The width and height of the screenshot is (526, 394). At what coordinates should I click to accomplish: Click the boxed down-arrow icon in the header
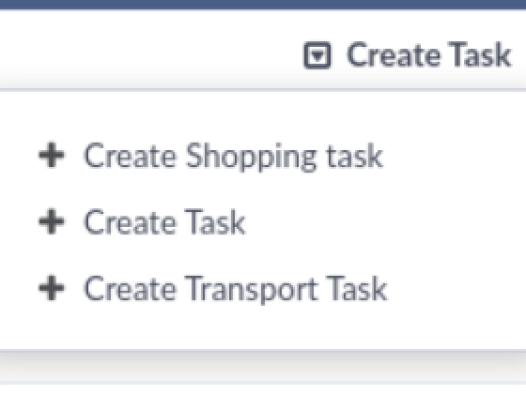tap(317, 55)
